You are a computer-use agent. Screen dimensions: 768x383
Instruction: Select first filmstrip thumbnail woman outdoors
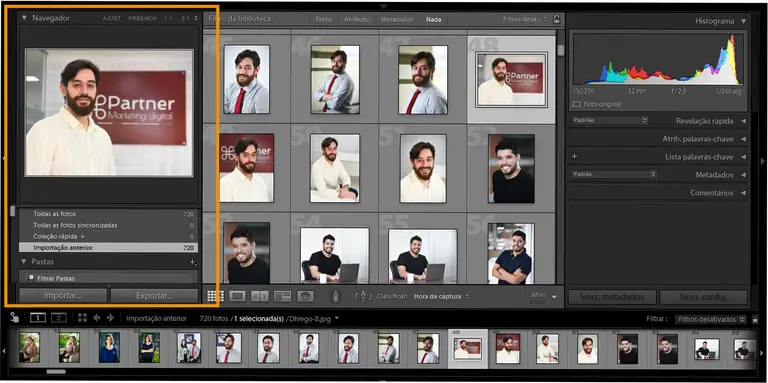tap(29, 347)
